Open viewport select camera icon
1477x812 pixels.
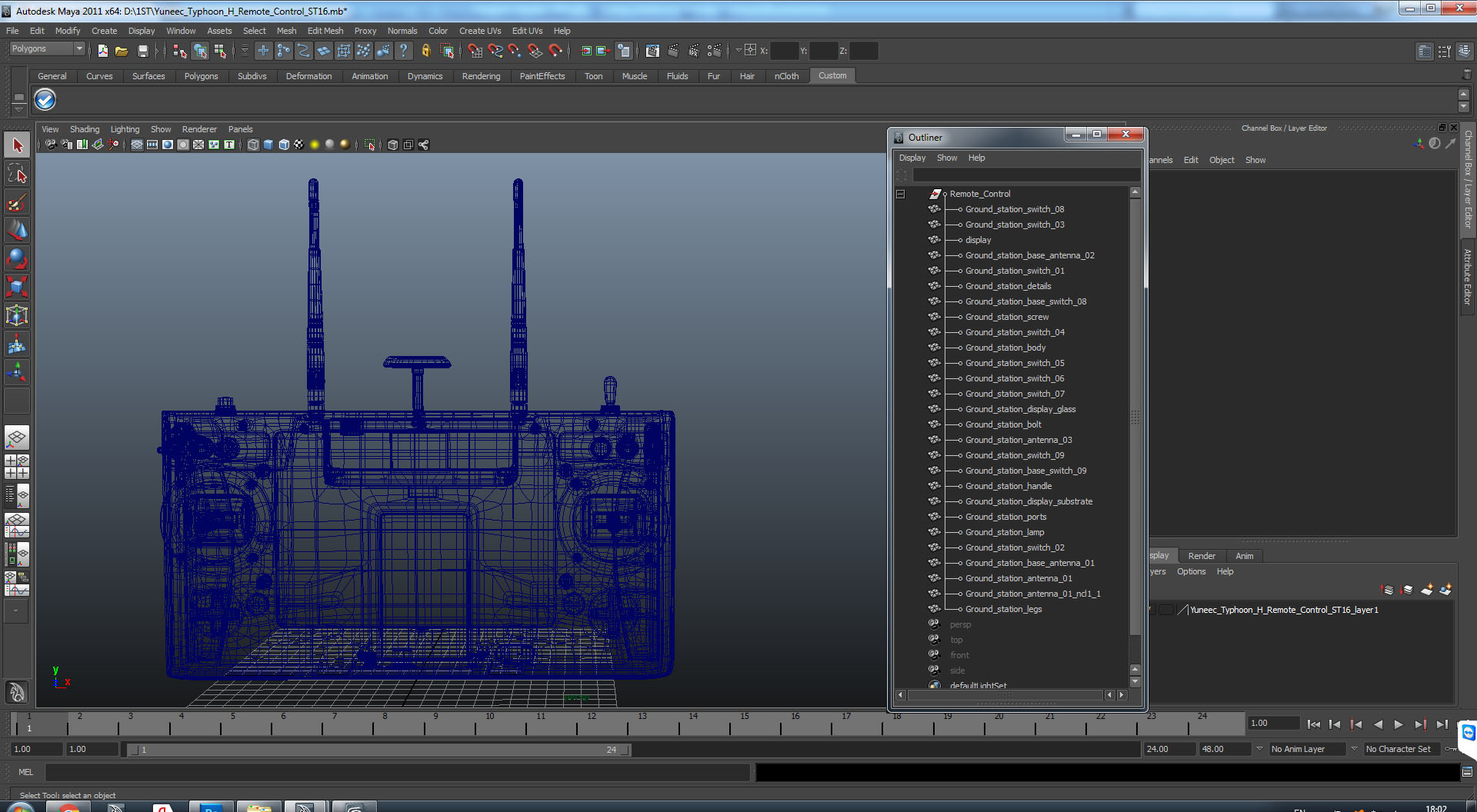coord(51,145)
